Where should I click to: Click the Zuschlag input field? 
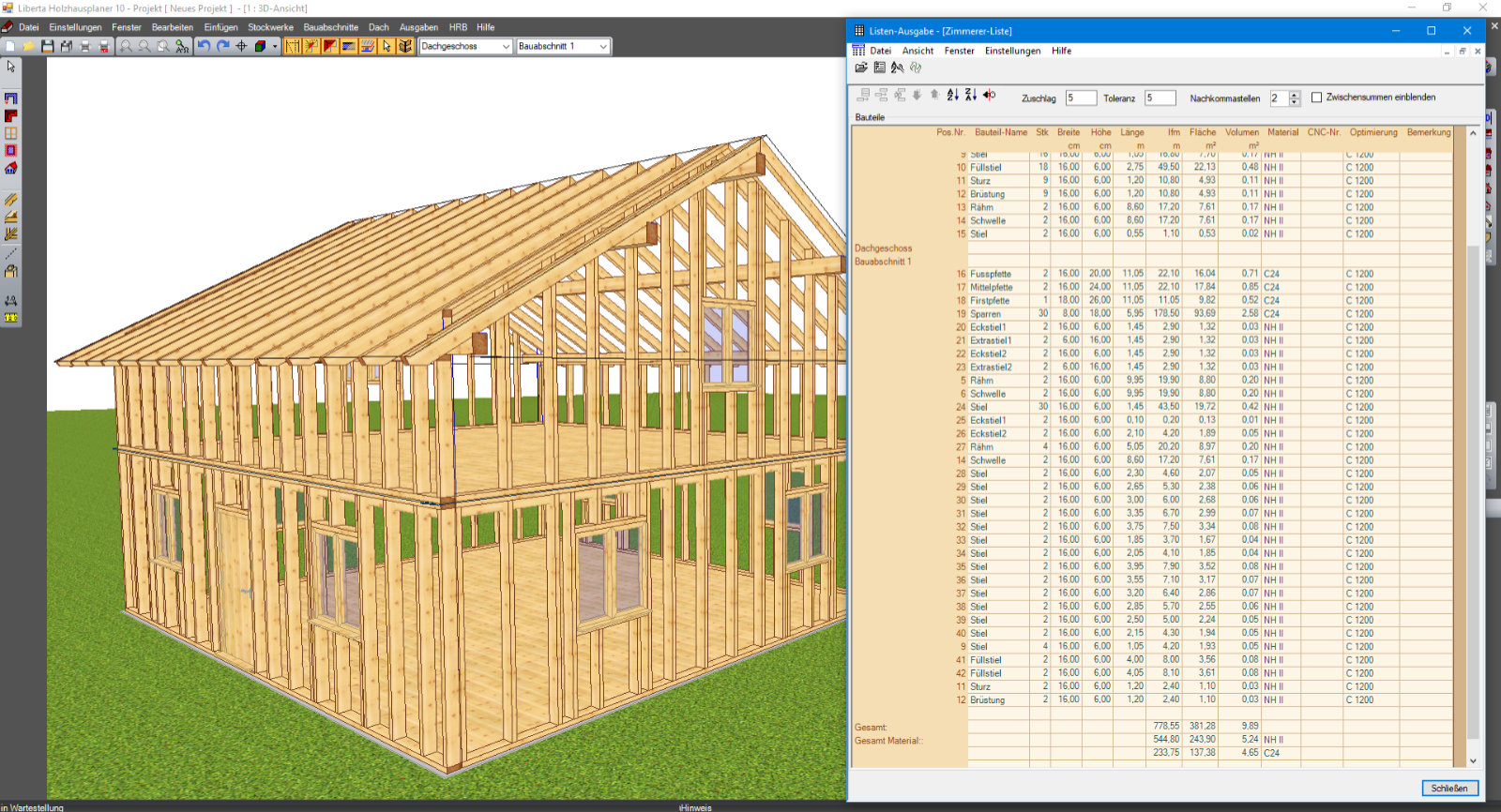coord(1080,98)
